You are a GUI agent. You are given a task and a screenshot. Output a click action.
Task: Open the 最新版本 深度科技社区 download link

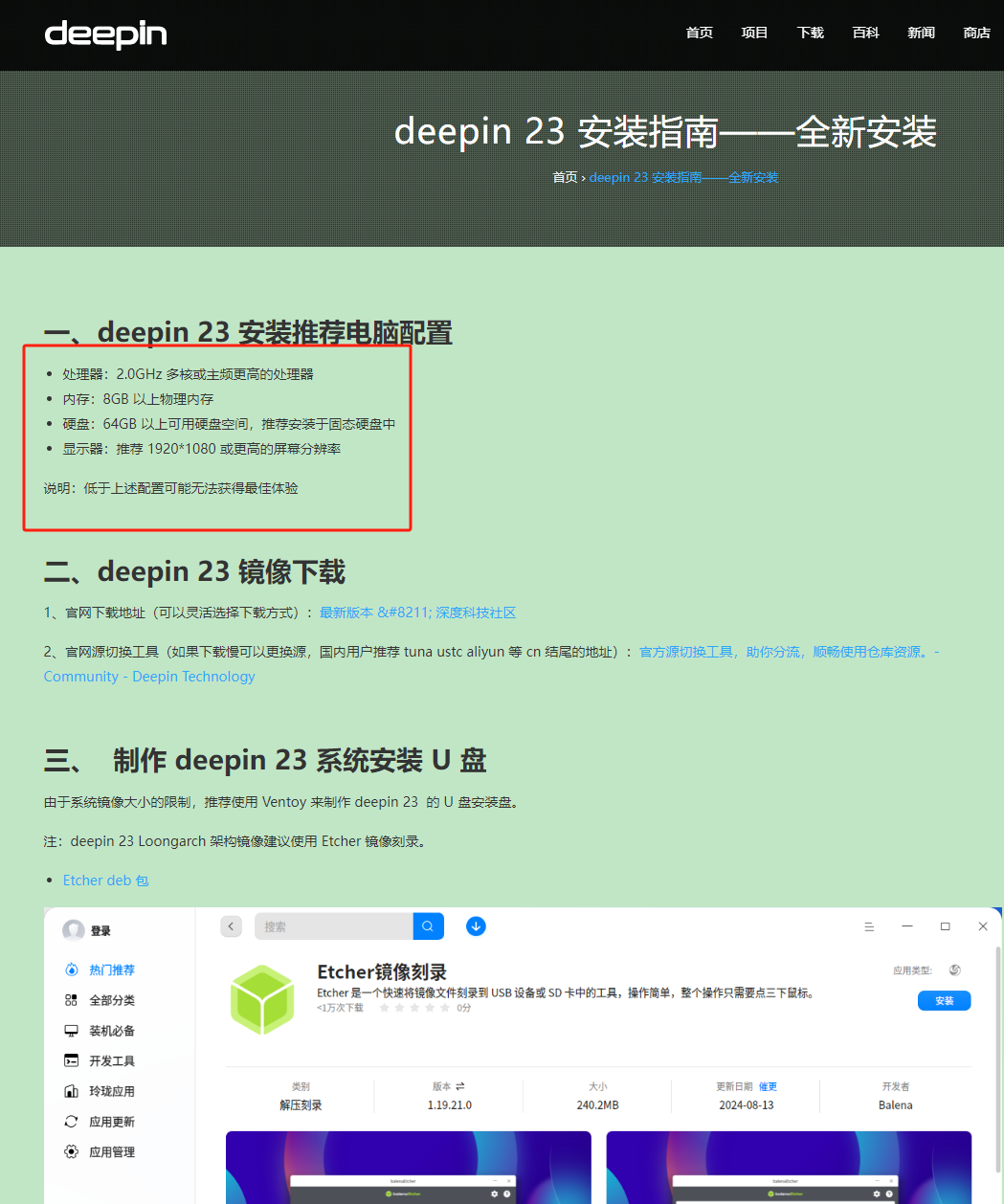pyautogui.click(x=417, y=613)
